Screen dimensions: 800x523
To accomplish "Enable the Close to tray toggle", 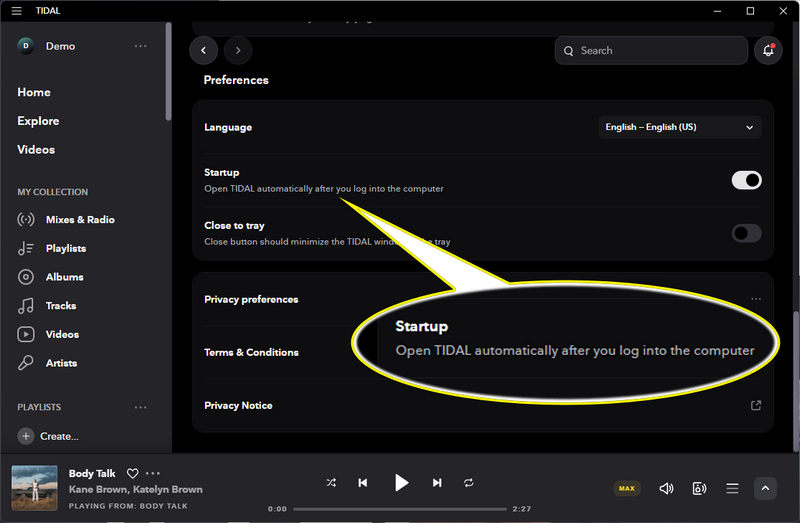I will point(746,233).
